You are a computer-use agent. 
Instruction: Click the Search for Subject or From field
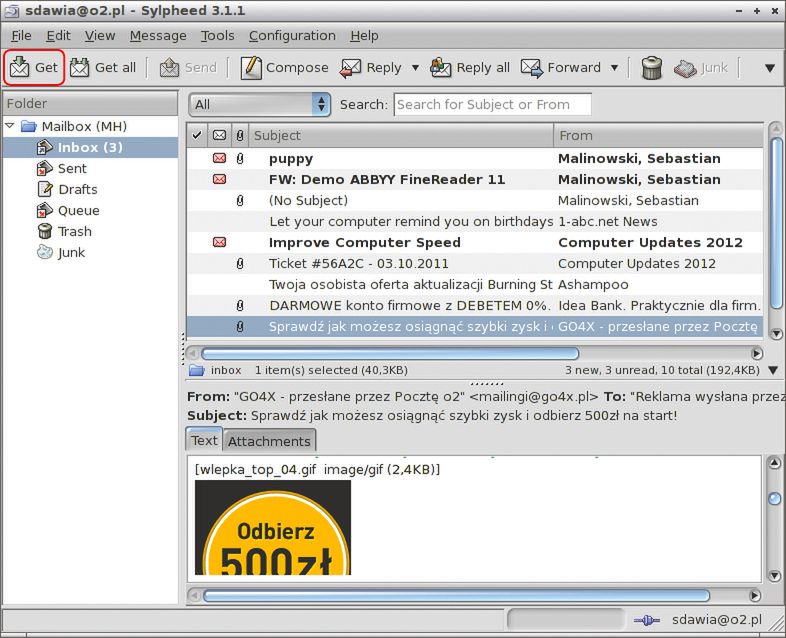point(492,104)
